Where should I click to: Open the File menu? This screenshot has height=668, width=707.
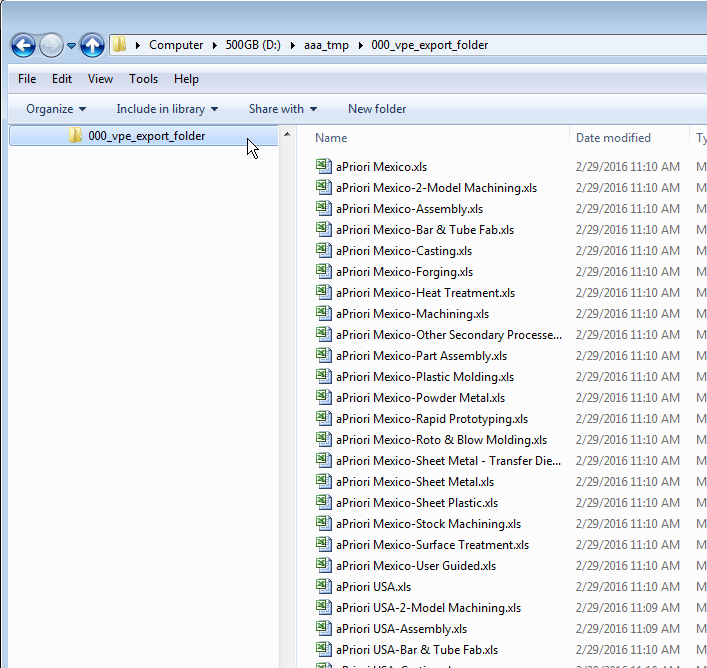pyautogui.click(x=27, y=79)
